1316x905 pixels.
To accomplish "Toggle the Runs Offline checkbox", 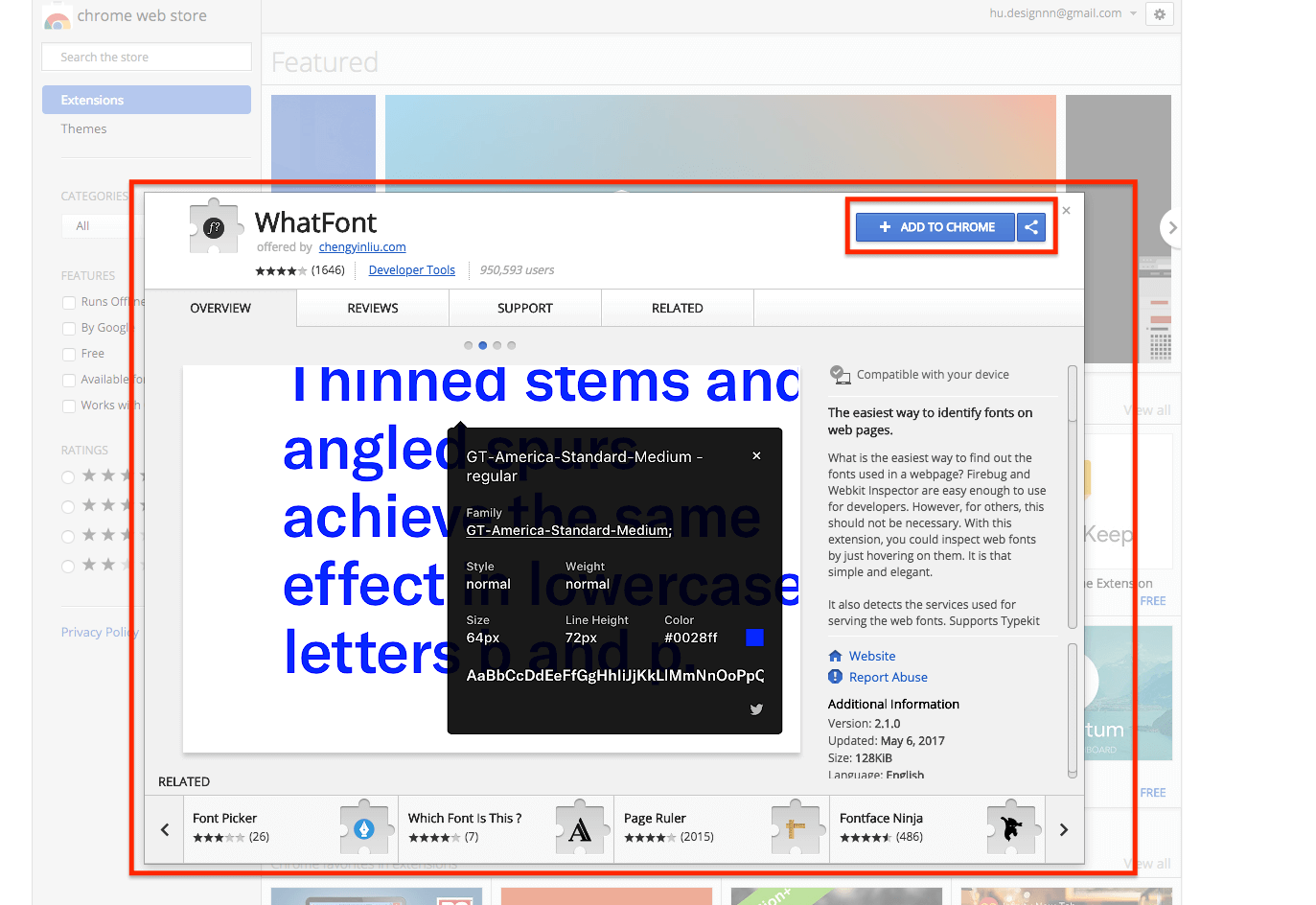I will (69, 302).
